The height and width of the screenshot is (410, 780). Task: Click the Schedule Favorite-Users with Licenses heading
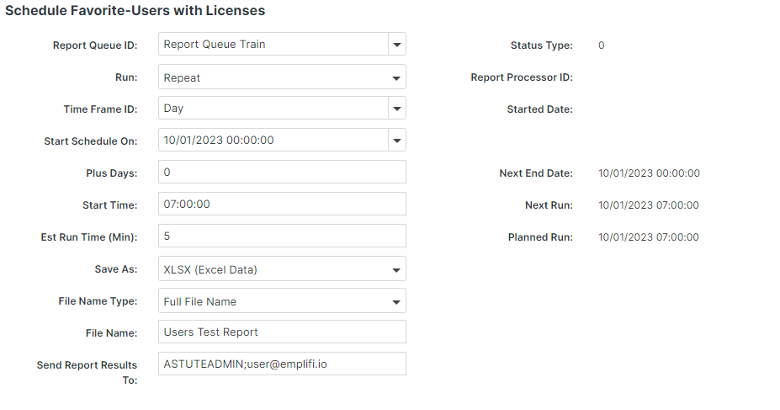(135, 11)
